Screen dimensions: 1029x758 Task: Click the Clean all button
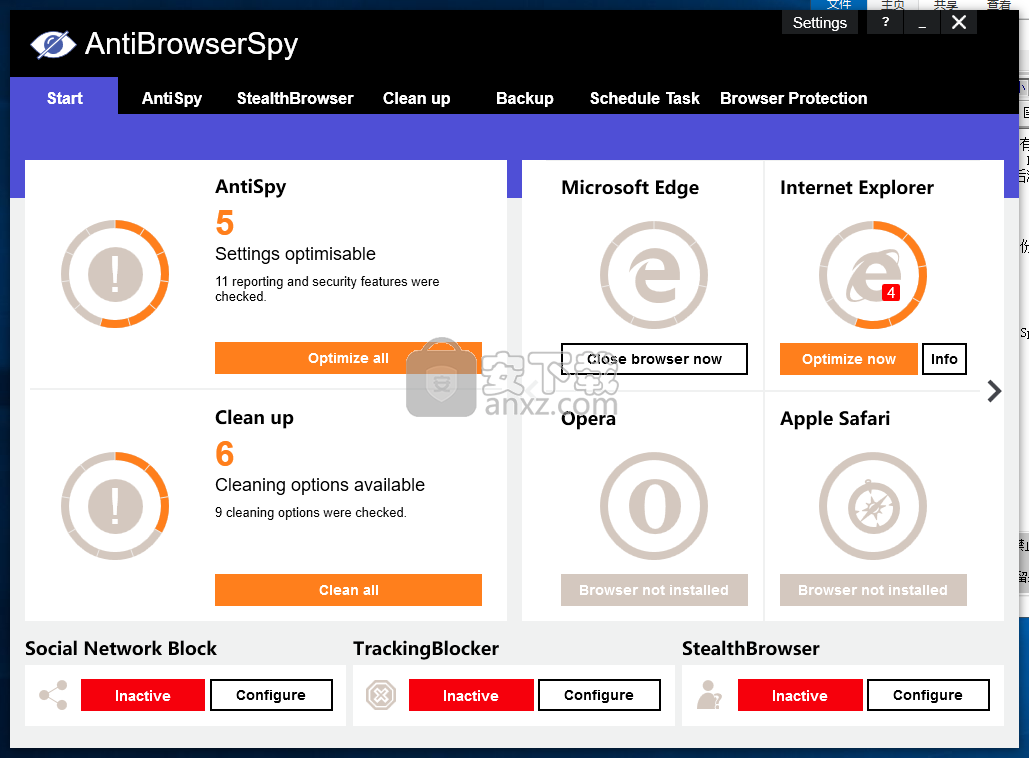[348, 589]
